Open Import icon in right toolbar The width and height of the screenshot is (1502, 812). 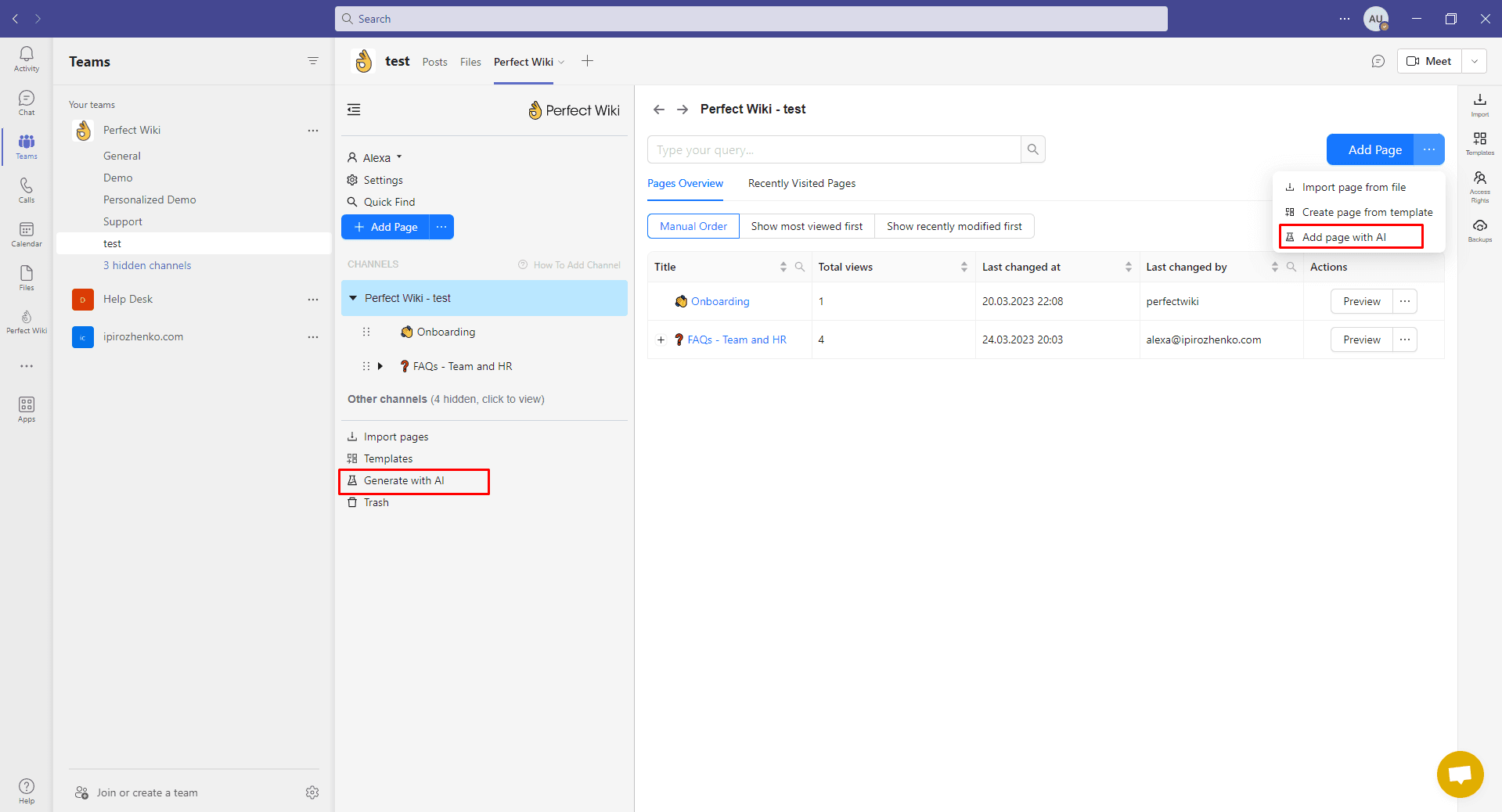point(1480,105)
